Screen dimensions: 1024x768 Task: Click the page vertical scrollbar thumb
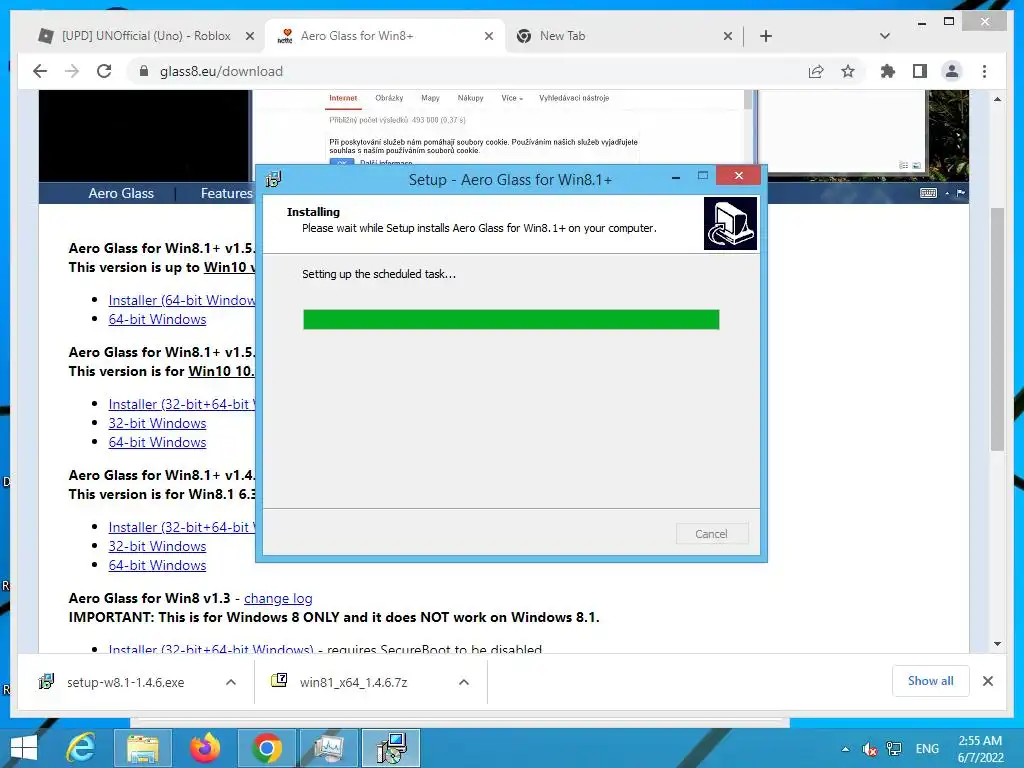[x=997, y=329]
